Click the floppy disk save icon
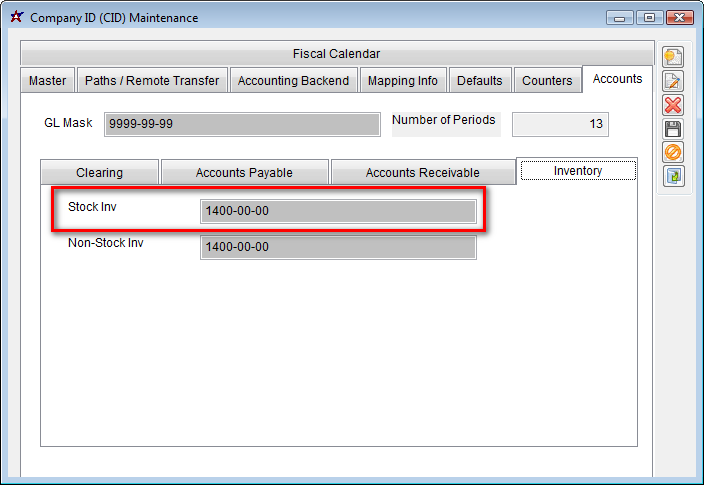The width and height of the screenshot is (704, 485). pos(673,129)
